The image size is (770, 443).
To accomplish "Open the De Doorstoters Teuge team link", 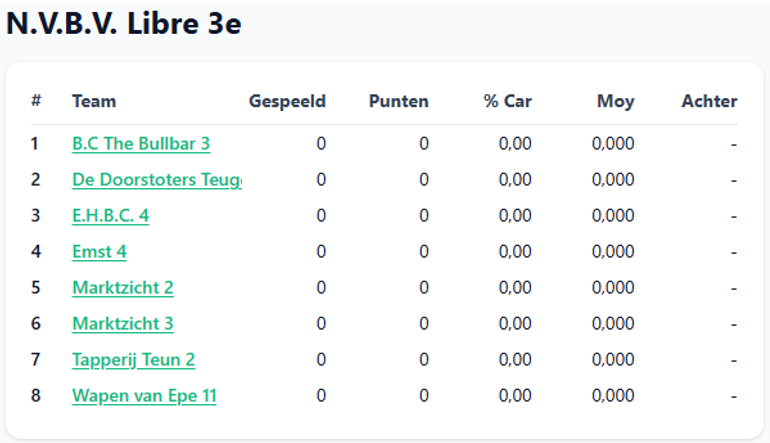I will point(157,180).
